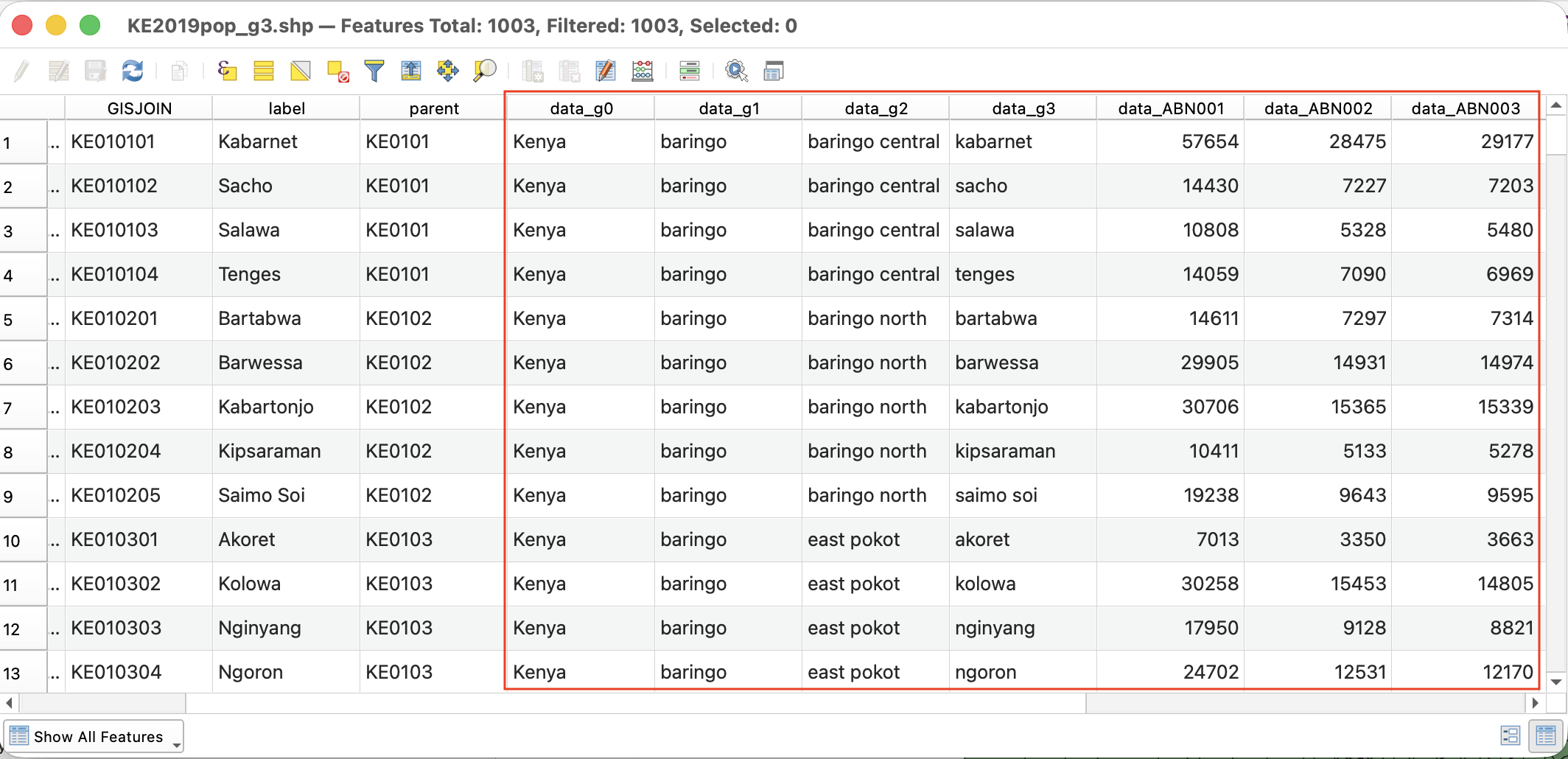Click the data_ABN003 column header

tap(1466, 108)
